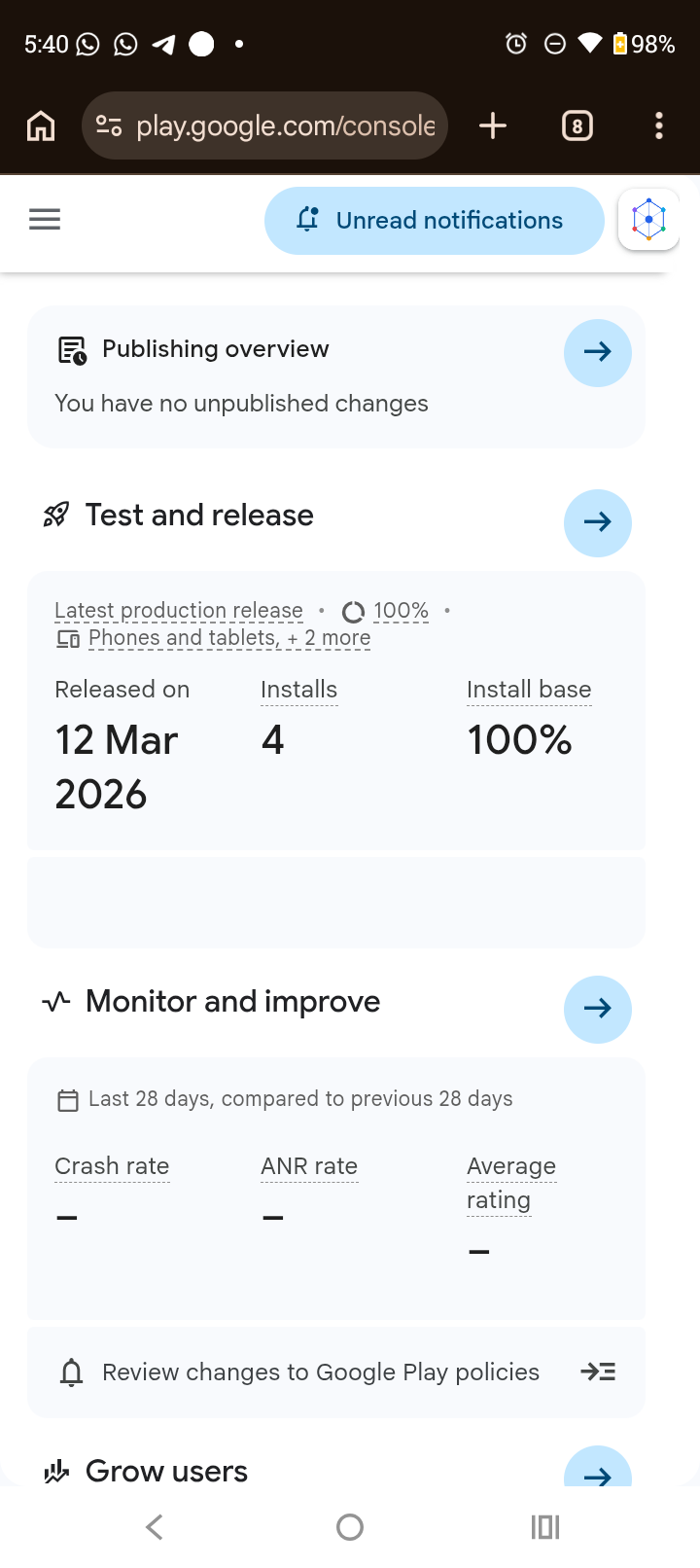Open Monitor and improve arrow button
700x1568 pixels.
[598, 1009]
